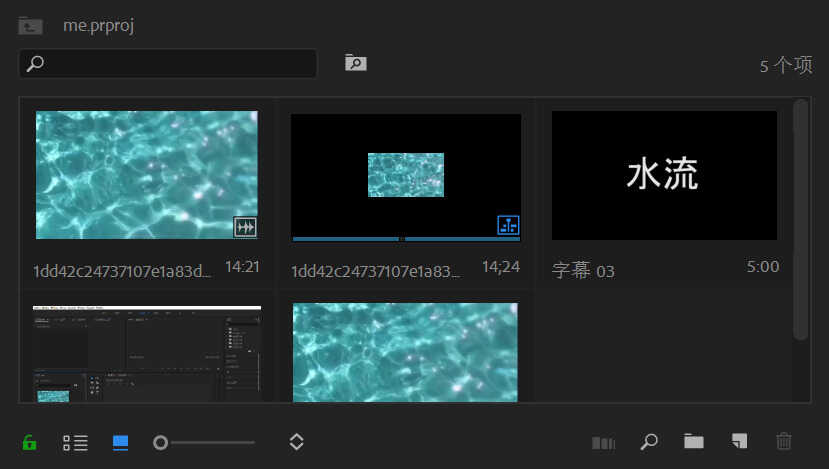
Task: Click the 5:00 duration of 字幕 03
Action: pos(762,266)
